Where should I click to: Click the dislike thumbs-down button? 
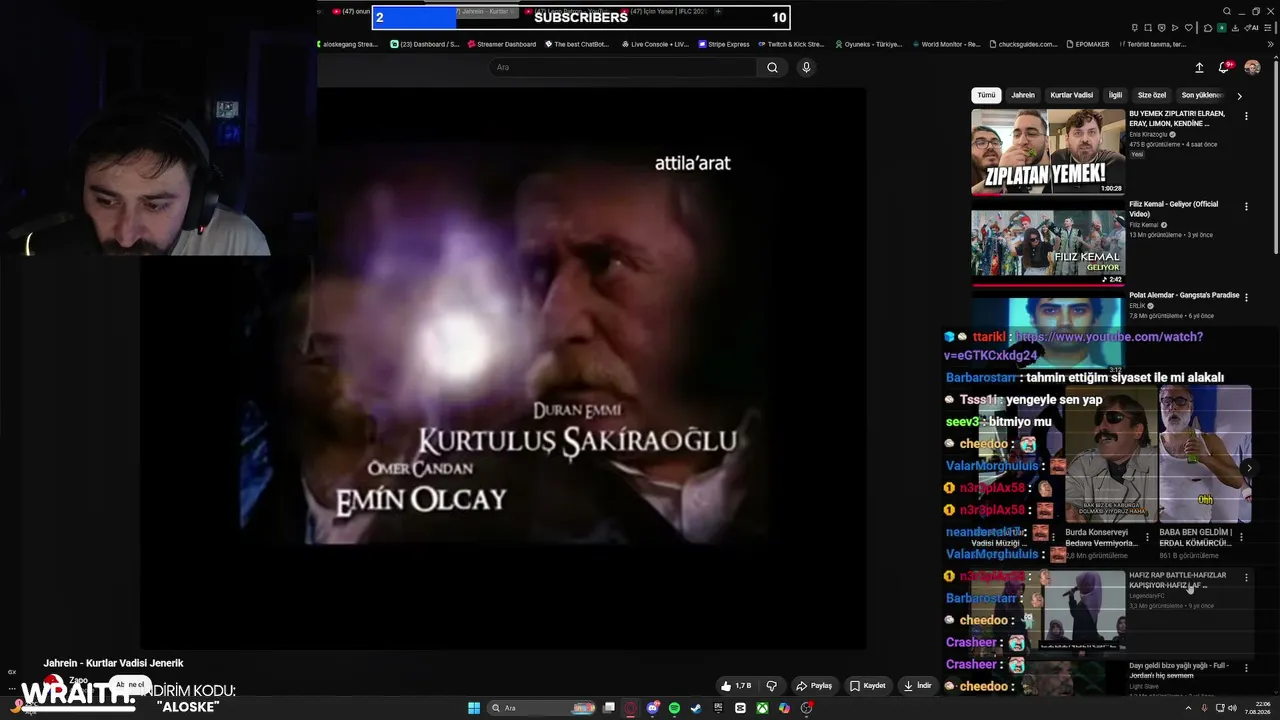771,686
